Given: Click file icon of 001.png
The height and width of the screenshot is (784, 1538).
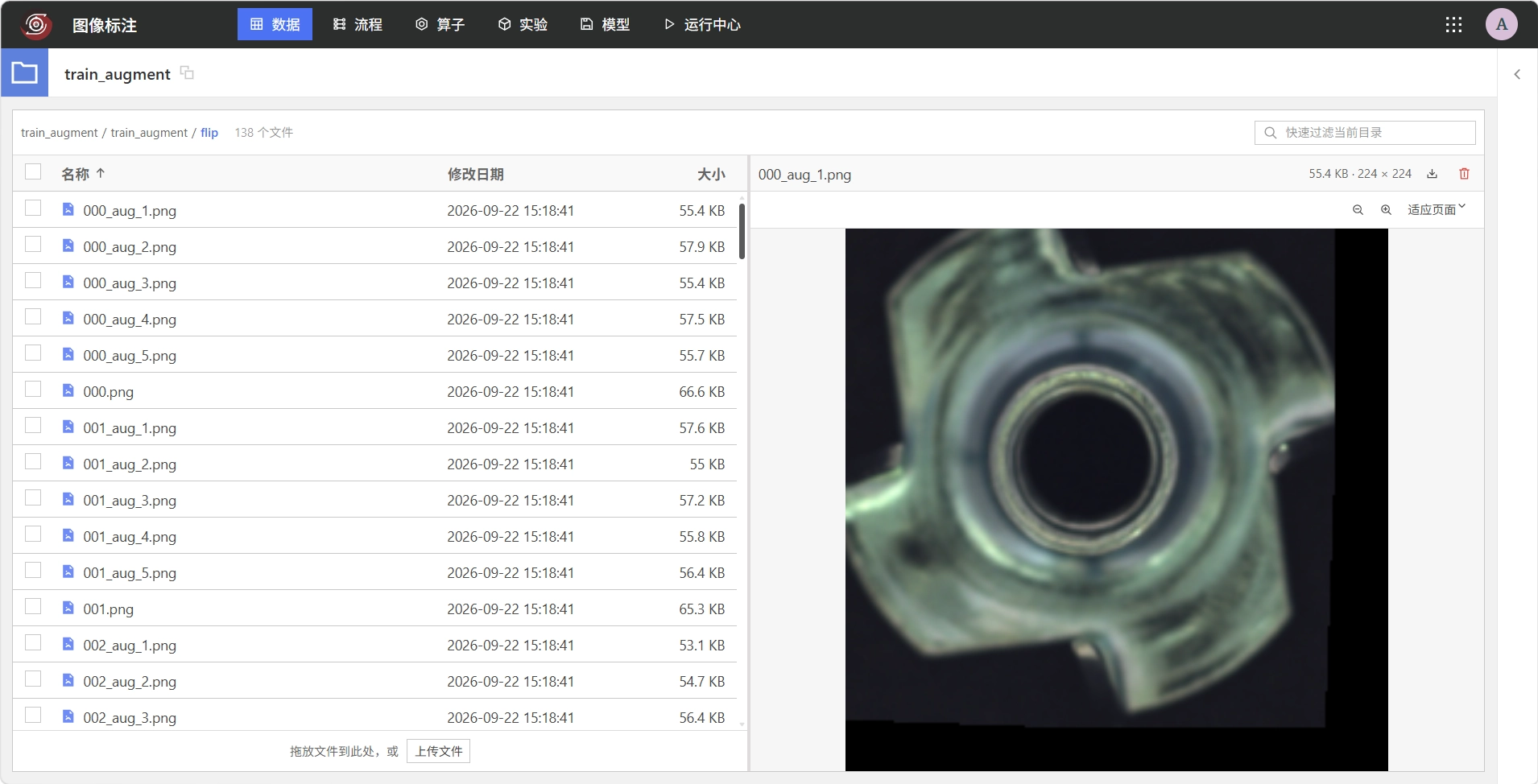Looking at the screenshot, I should click(x=68, y=608).
